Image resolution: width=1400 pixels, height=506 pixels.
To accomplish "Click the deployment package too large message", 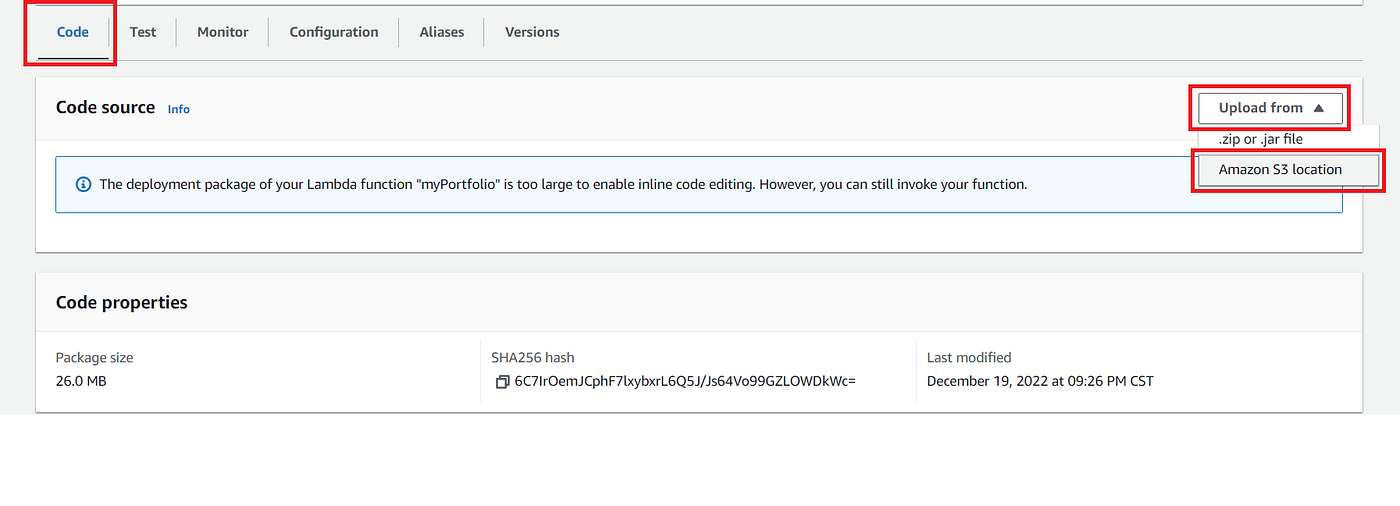I will tap(563, 184).
